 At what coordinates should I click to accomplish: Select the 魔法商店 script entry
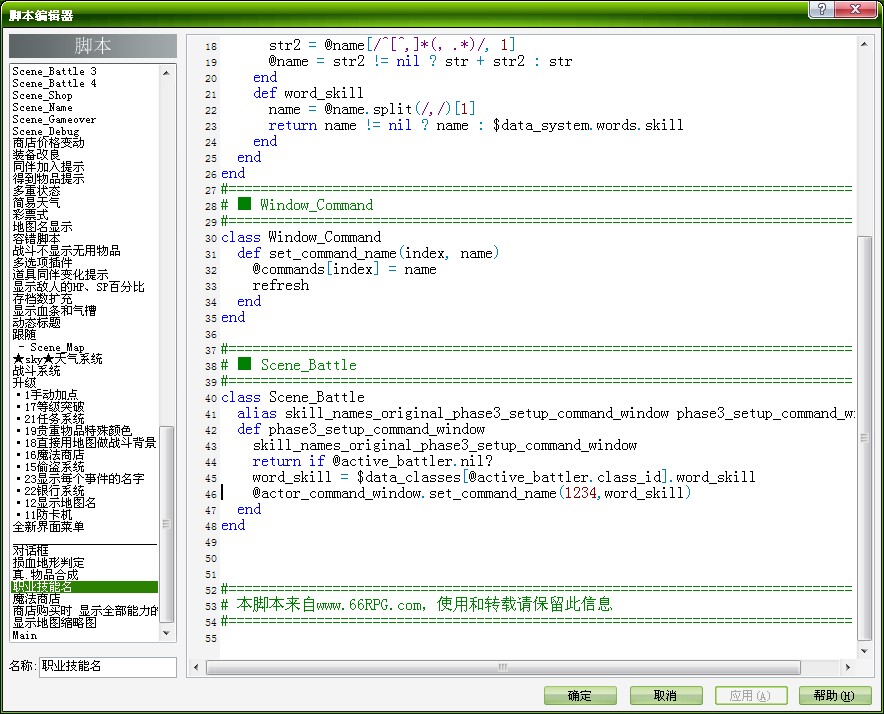(x=36, y=598)
